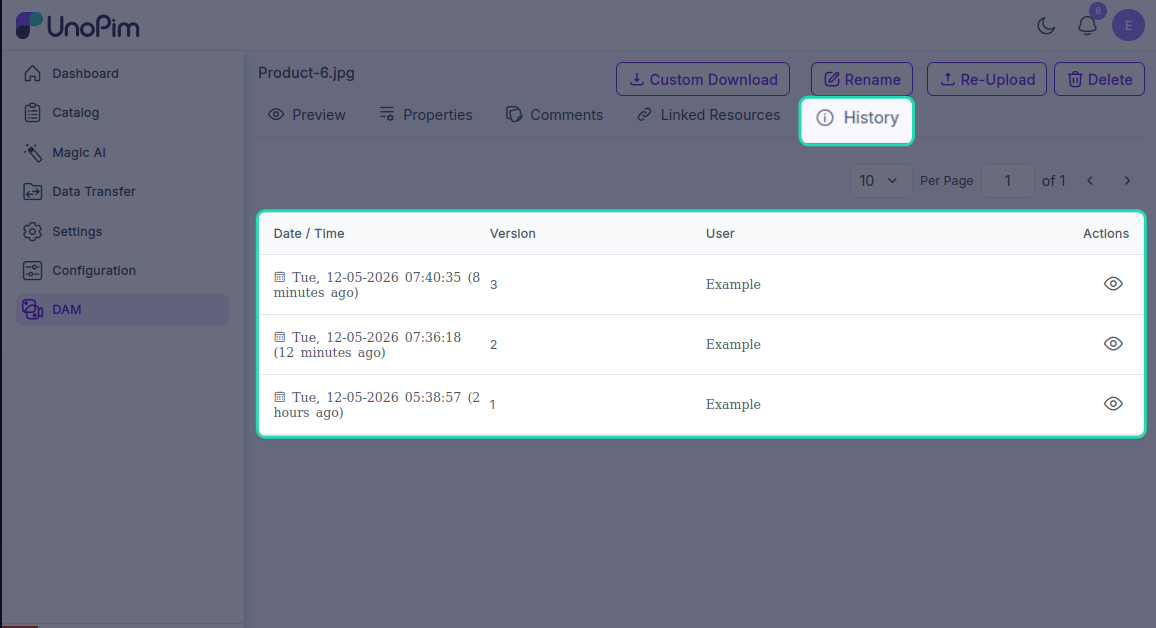Switch to the Properties tab
This screenshot has width=1156, height=628.
pos(425,115)
